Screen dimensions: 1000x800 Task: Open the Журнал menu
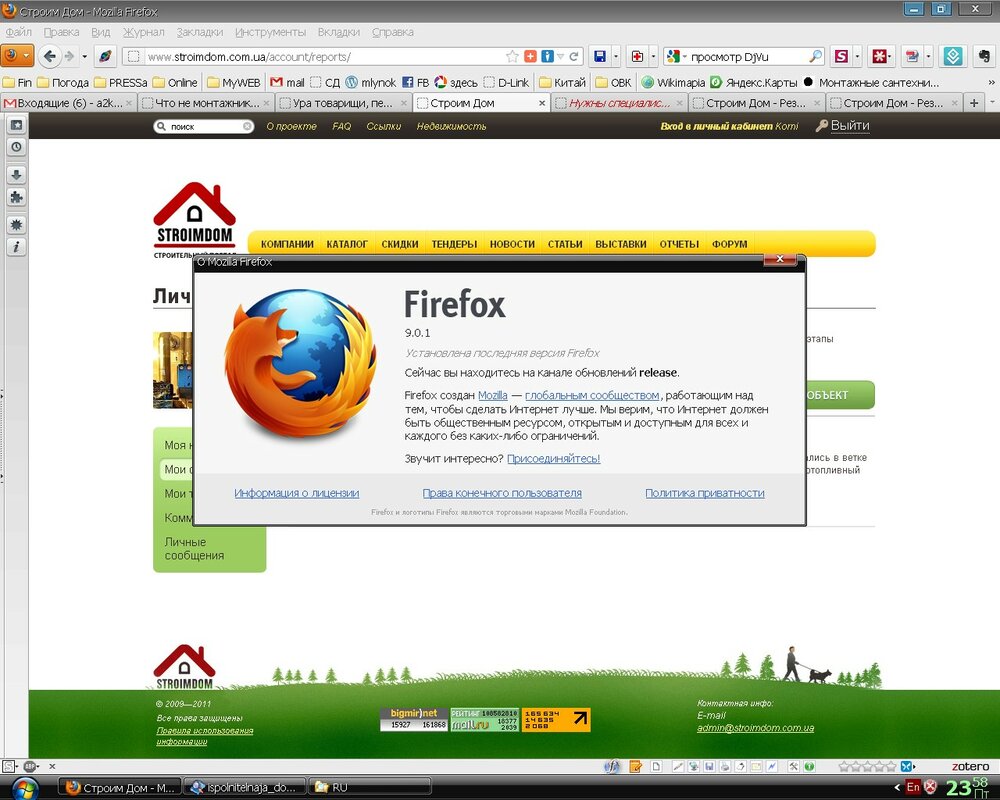(143, 32)
